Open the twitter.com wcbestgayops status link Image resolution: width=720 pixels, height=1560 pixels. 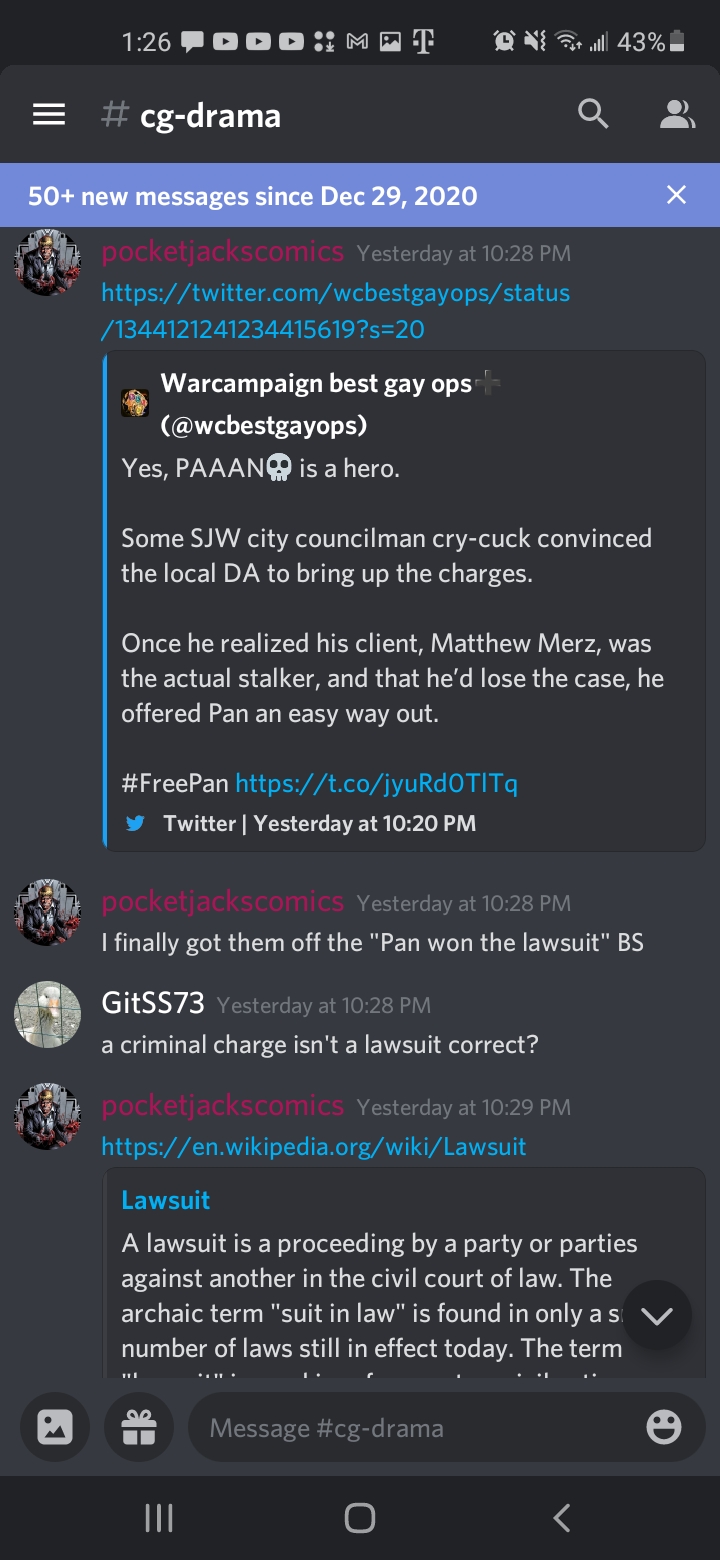point(336,310)
